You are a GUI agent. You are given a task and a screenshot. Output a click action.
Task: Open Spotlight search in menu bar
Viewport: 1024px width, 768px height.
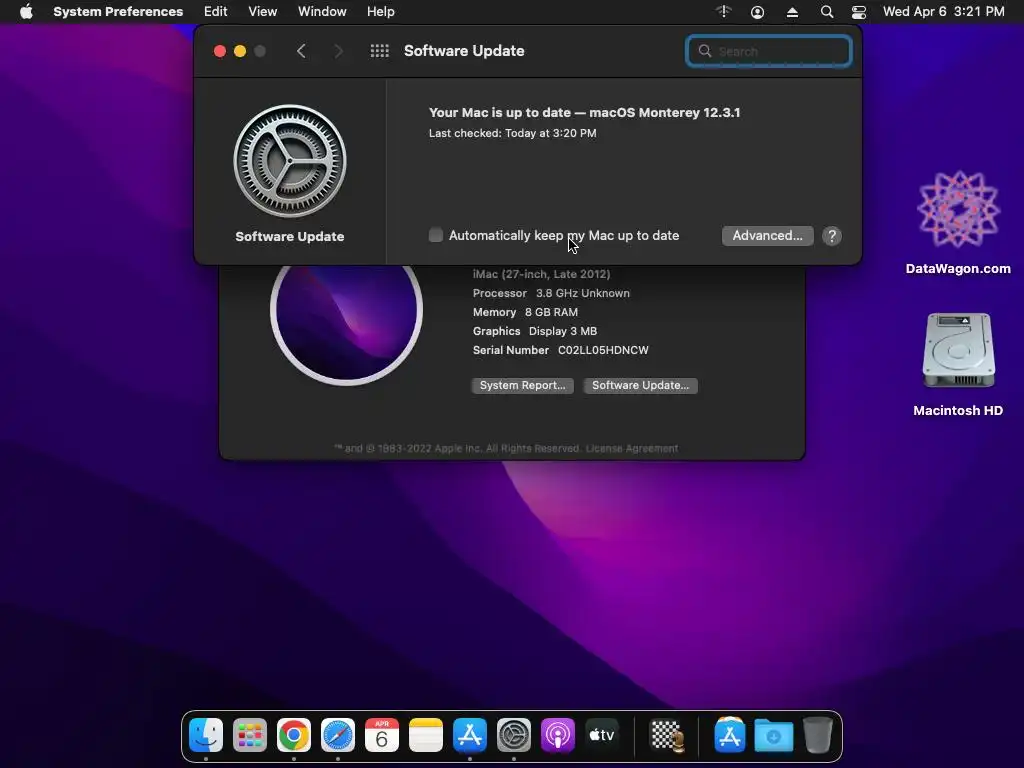click(x=827, y=12)
